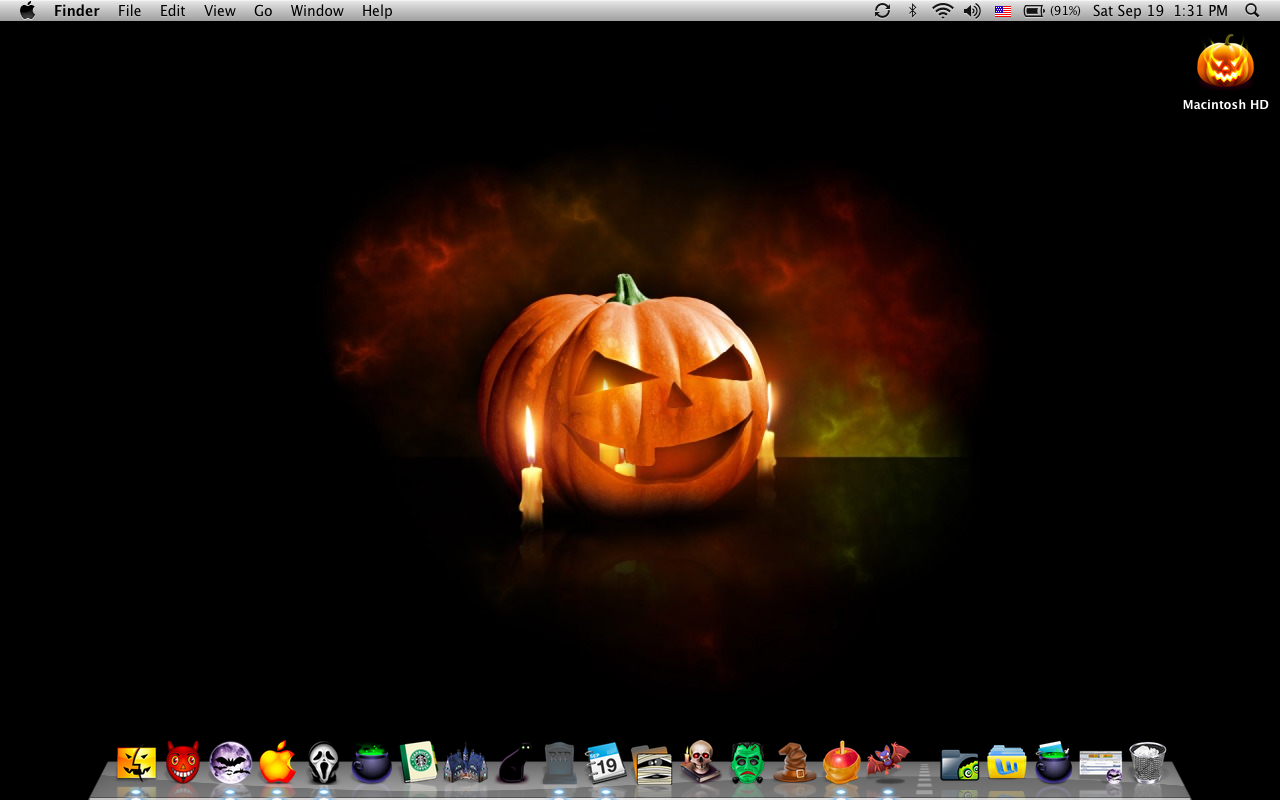Open the Help menu
This screenshot has width=1280, height=800.
[x=377, y=10]
